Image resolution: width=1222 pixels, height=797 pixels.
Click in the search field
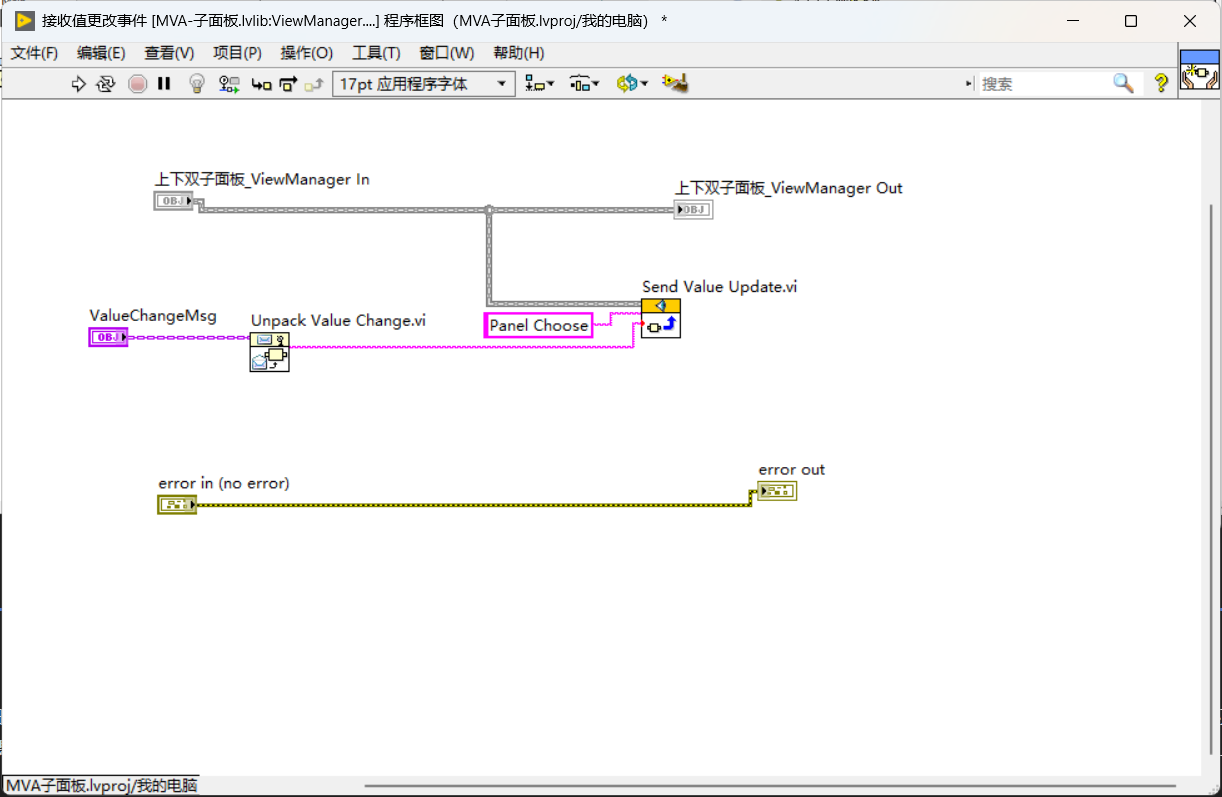[x=1044, y=84]
